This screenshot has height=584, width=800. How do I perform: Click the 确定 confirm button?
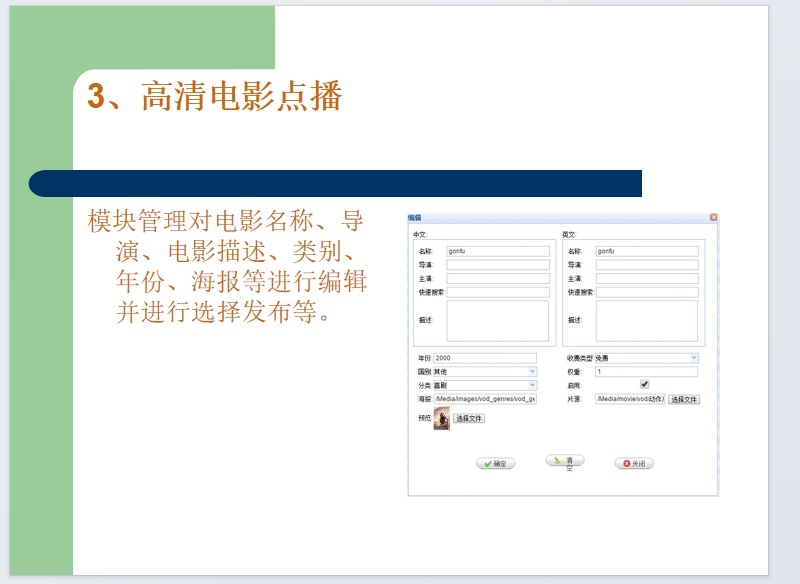click(x=495, y=464)
